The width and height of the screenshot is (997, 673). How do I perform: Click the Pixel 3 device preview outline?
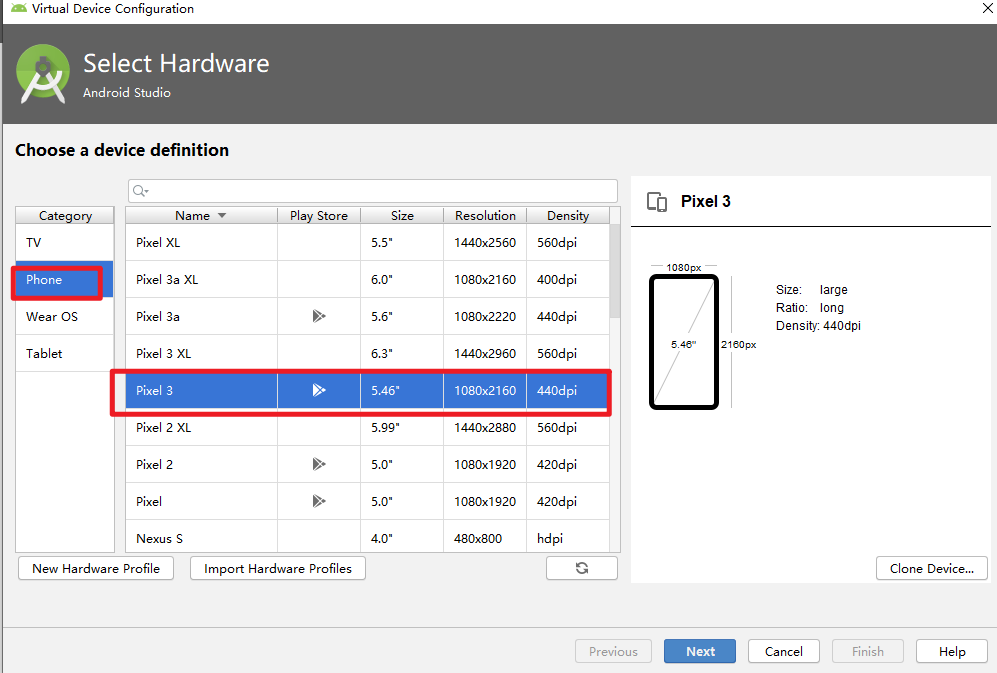(x=684, y=342)
